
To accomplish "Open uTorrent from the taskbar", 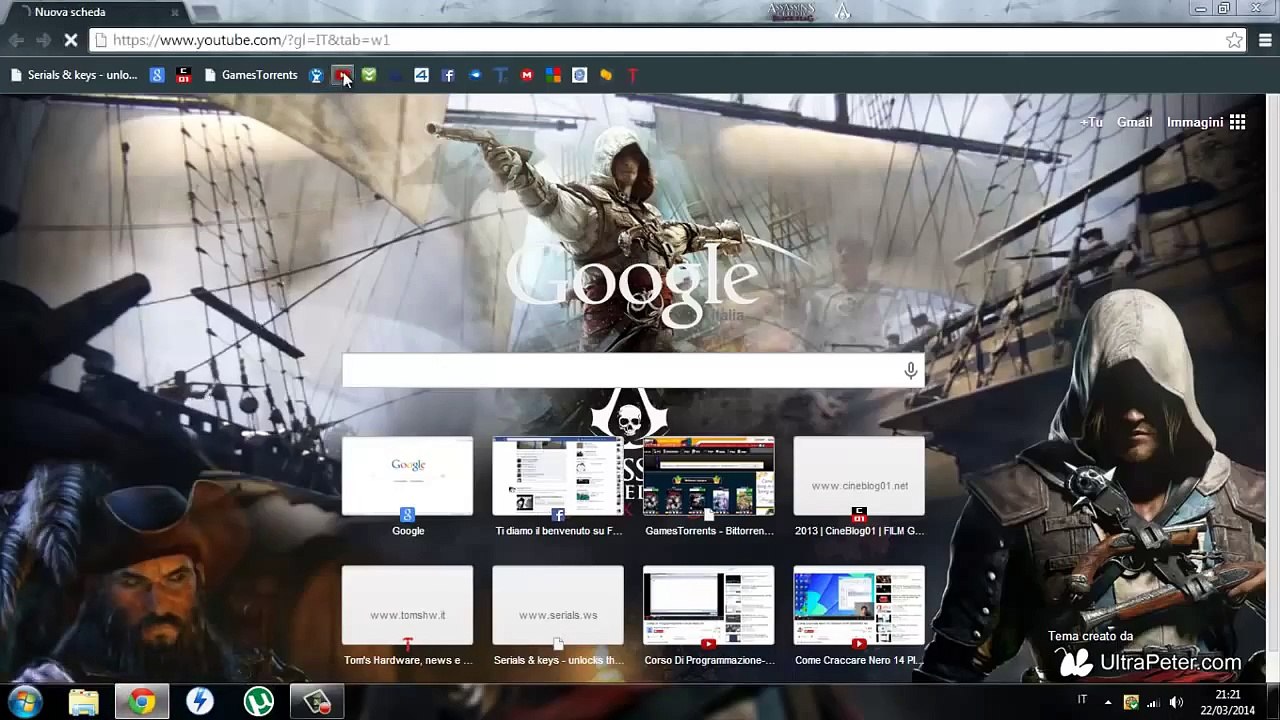I will [259, 702].
